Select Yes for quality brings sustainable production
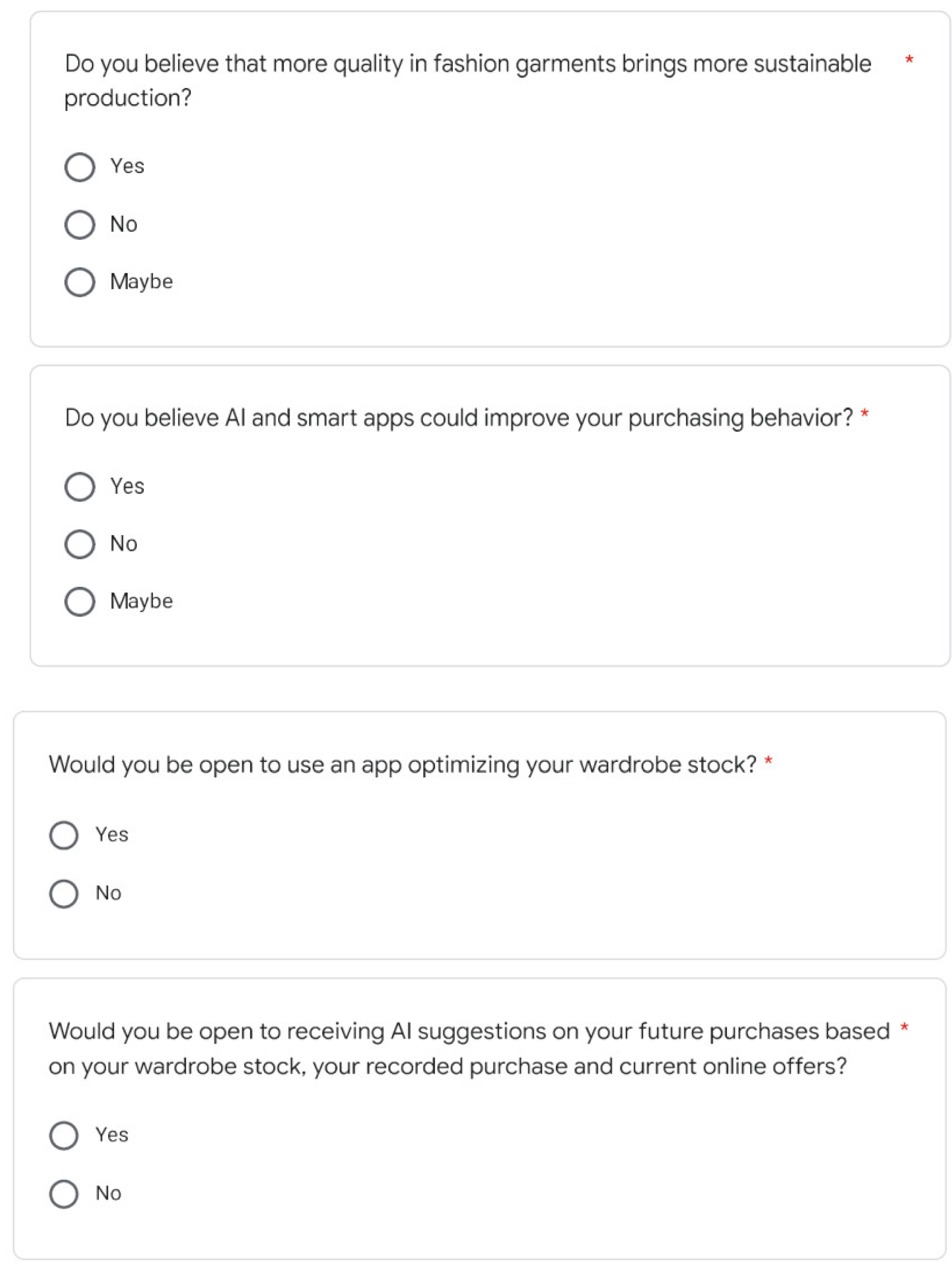The height and width of the screenshot is (1274, 952). point(80,167)
